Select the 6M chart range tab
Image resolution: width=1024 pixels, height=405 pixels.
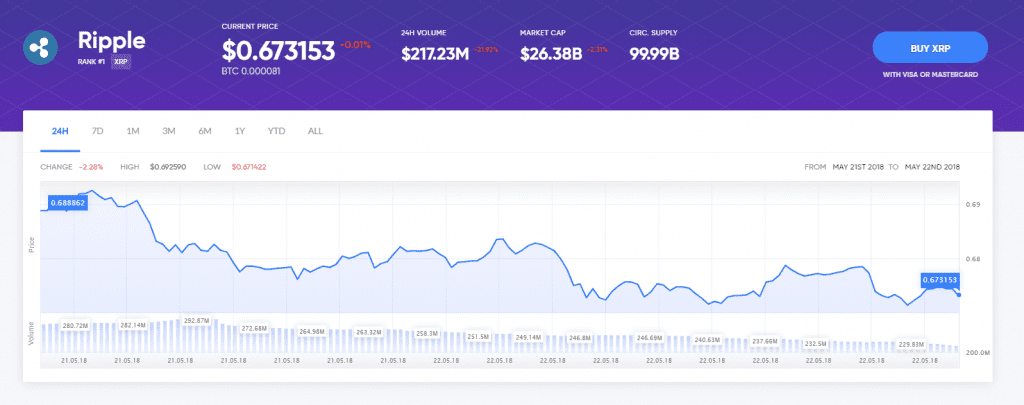click(205, 131)
